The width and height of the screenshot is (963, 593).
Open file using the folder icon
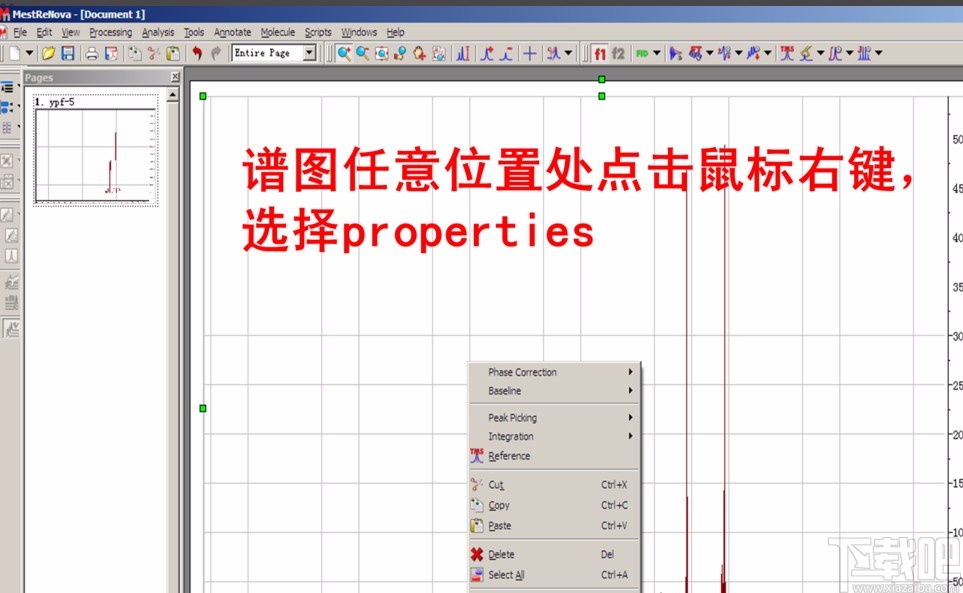pyautogui.click(x=49, y=53)
